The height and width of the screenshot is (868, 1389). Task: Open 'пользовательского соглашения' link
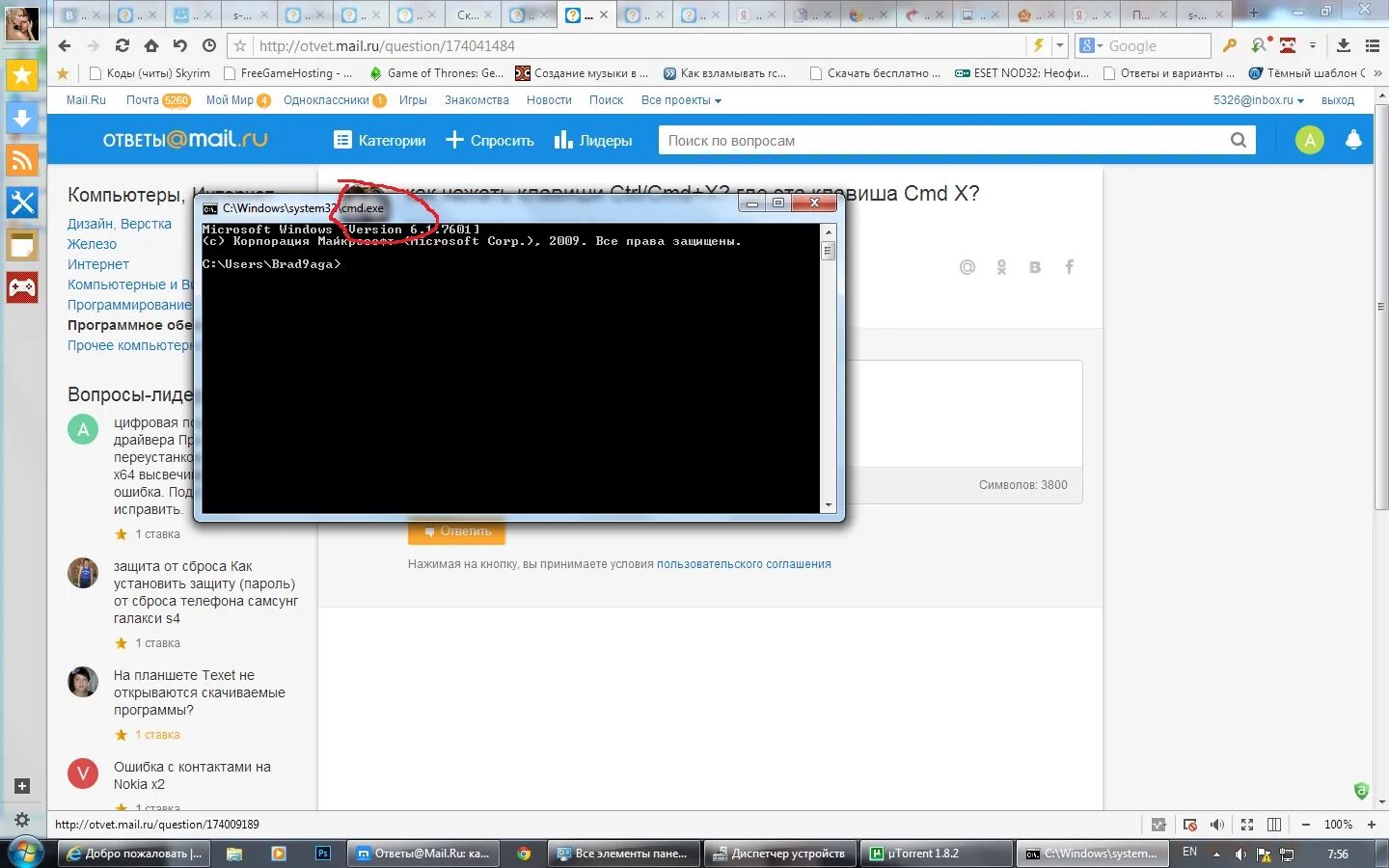click(744, 564)
